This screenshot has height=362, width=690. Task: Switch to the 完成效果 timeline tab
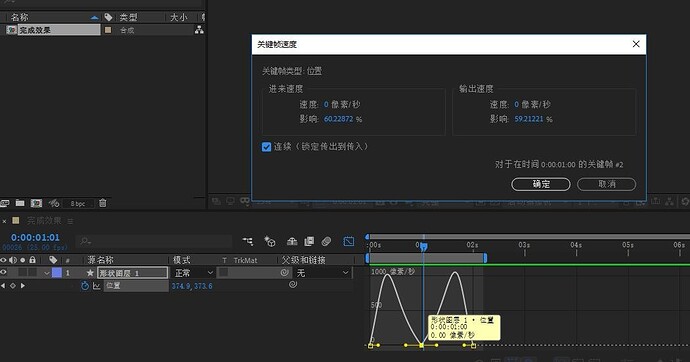(x=44, y=221)
